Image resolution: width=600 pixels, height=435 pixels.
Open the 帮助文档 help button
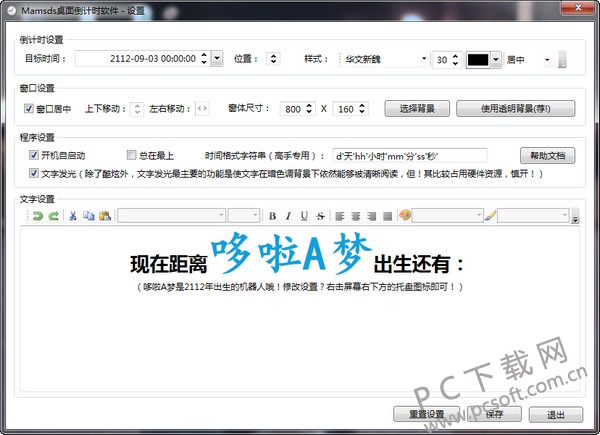point(547,155)
